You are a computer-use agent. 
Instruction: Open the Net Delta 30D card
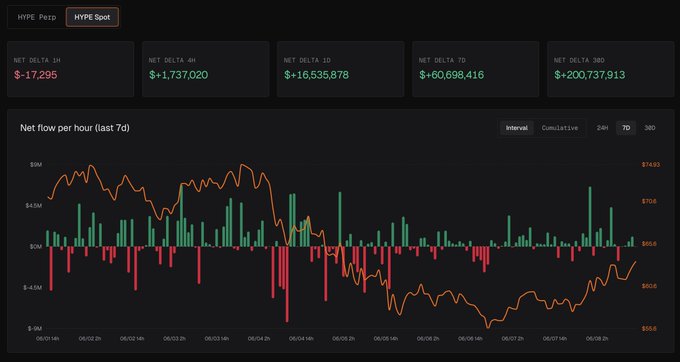click(x=611, y=69)
